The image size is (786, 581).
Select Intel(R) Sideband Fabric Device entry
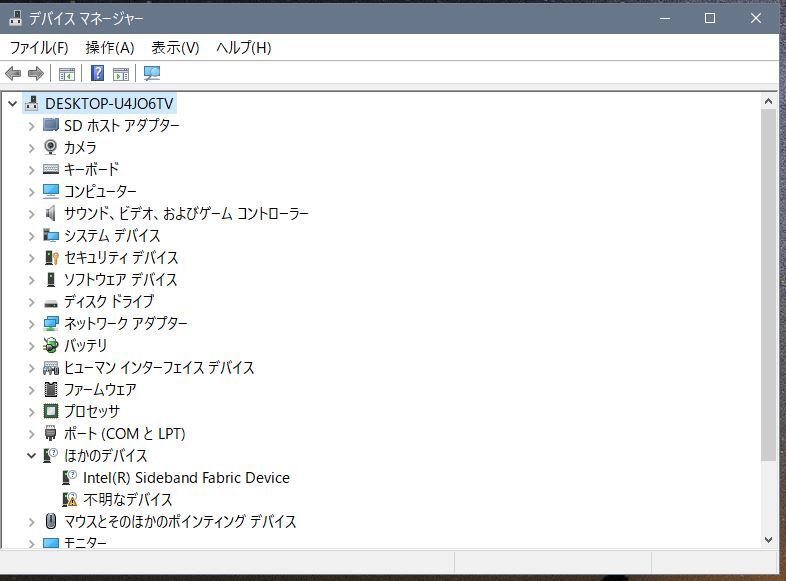pyautogui.click(x=186, y=478)
